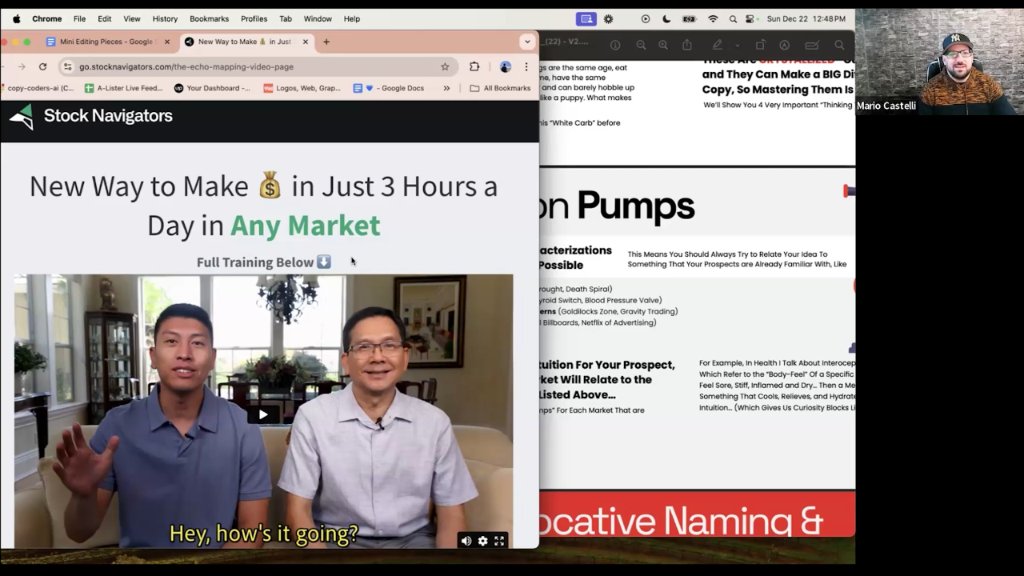Click the Stock Navigators logo
The height and width of the screenshot is (576, 1024).
tap(91, 116)
